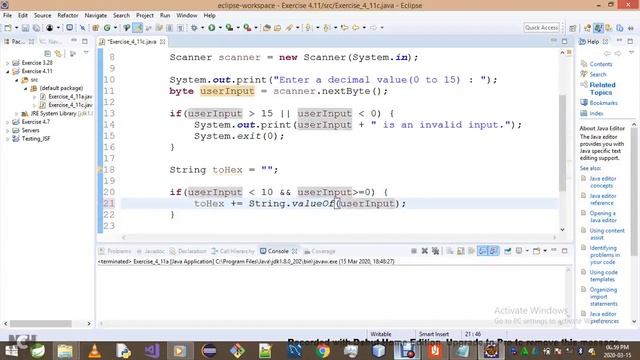Image resolution: width=640 pixels, height=360 pixels.
Task: Click the Open Type icon in toolbar
Action: point(267,28)
